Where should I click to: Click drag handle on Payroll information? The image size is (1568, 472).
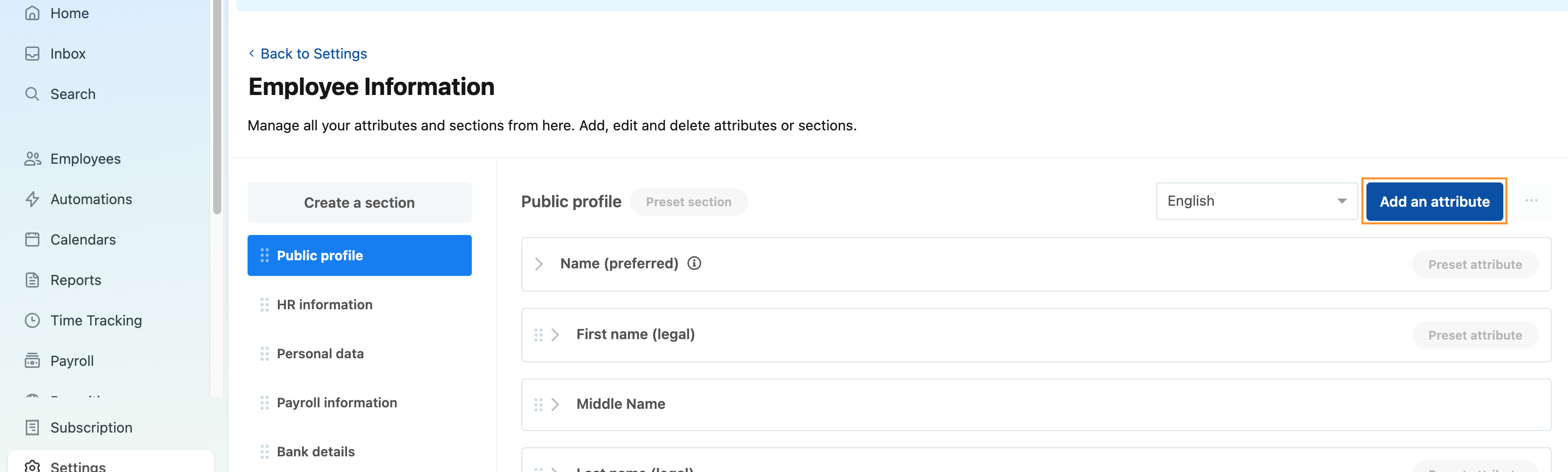(x=264, y=403)
